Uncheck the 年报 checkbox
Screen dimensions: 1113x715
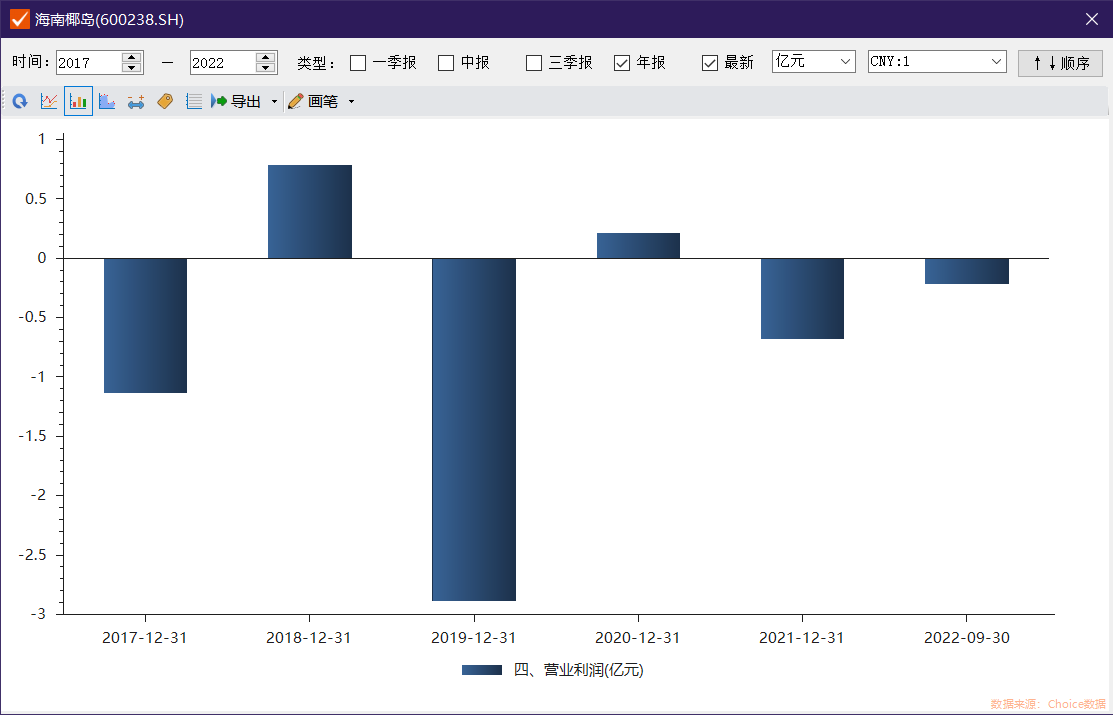[x=622, y=63]
